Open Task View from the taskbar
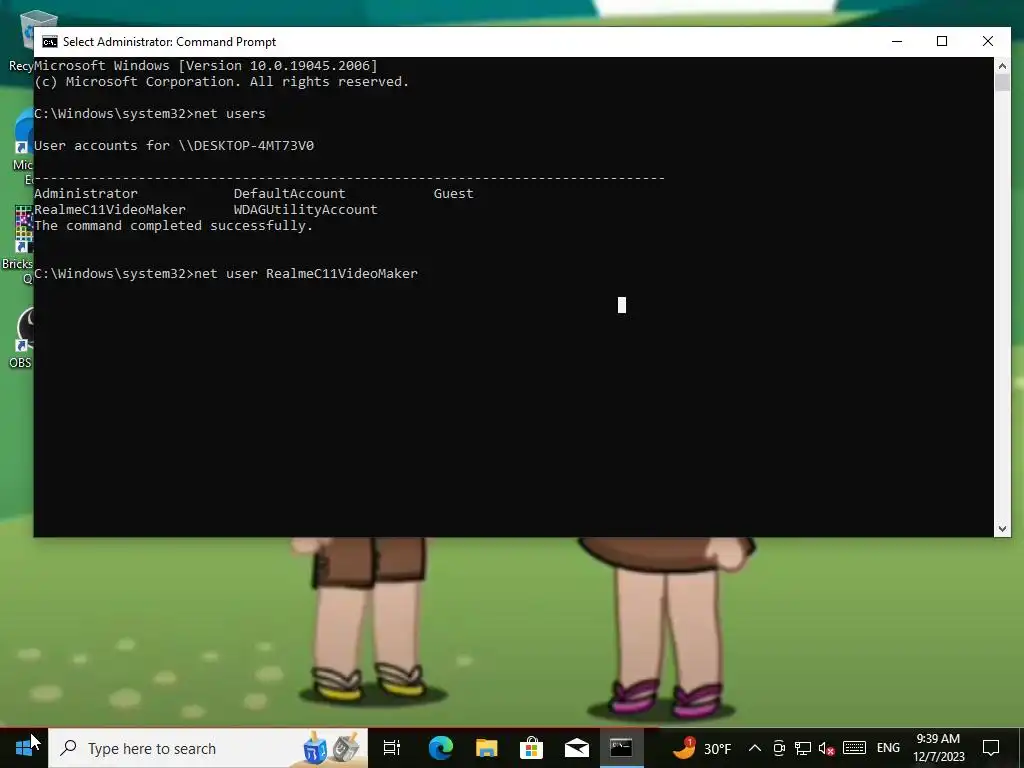This screenshot has height=768, width=1024. tap(392, 748)
